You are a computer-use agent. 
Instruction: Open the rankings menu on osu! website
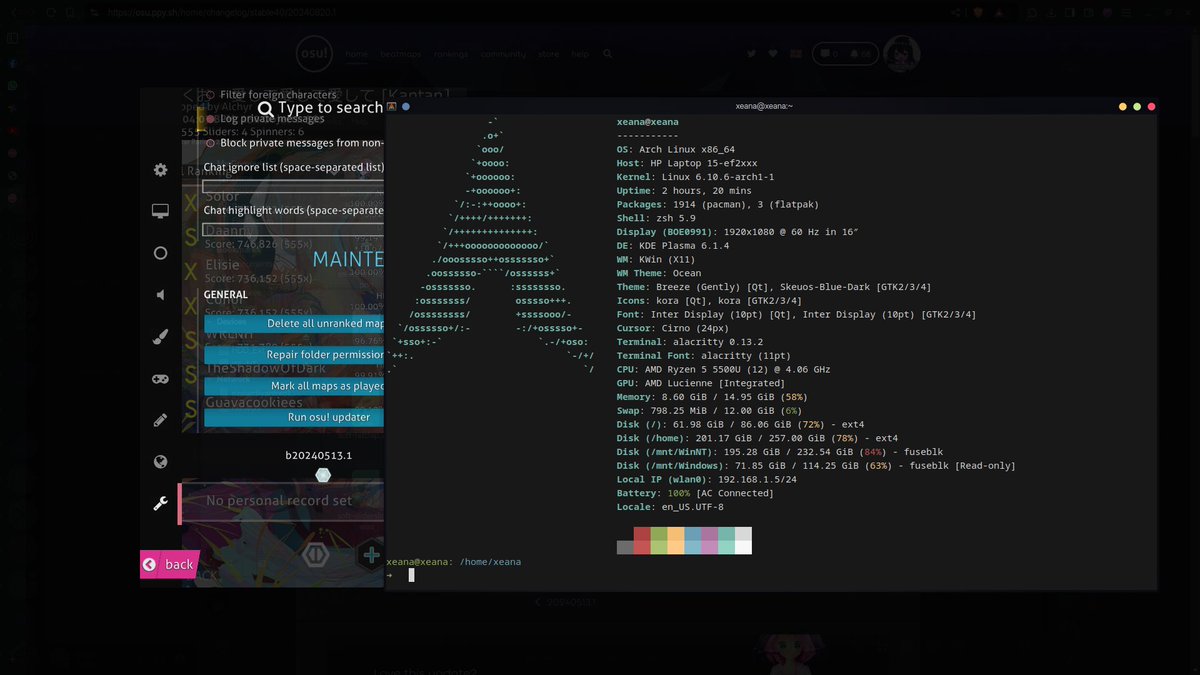[x=451, y=54]
